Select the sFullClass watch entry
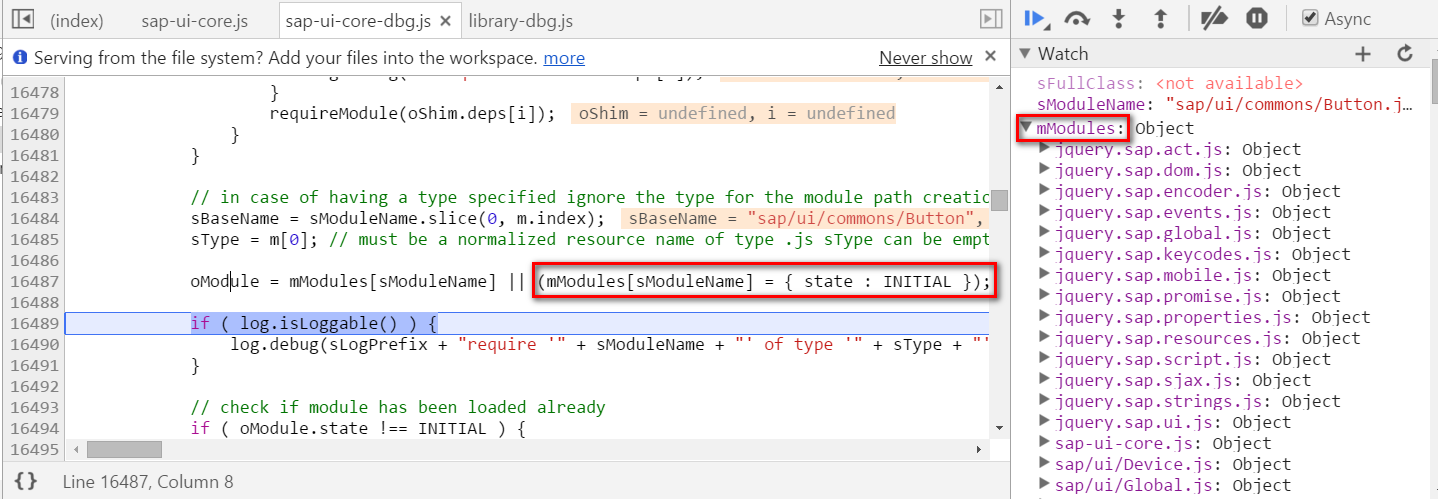This screenshot has height=499, width=1438. (x=1170, y=84)
